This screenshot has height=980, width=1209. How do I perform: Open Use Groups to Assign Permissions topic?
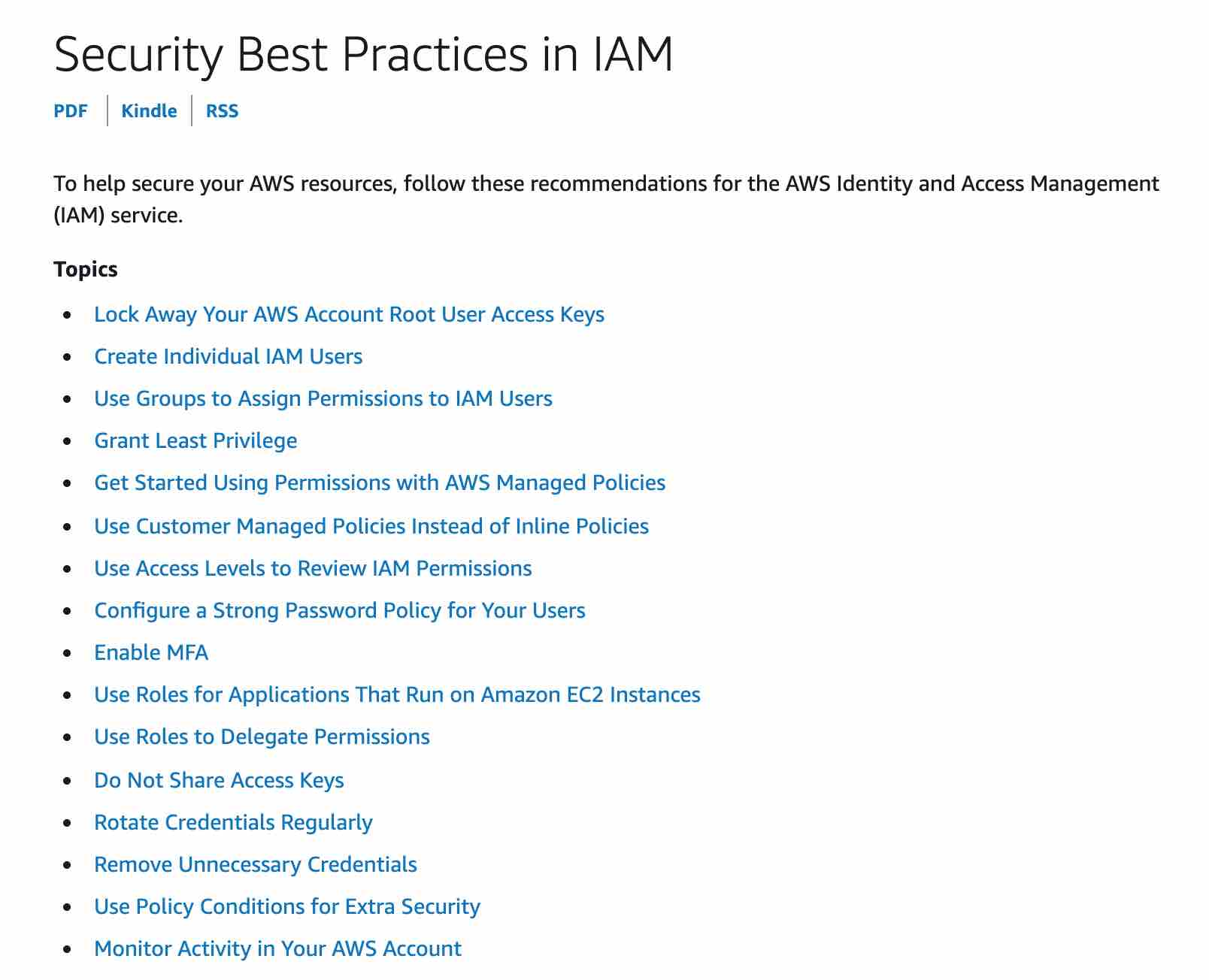[x=323, y=398]
